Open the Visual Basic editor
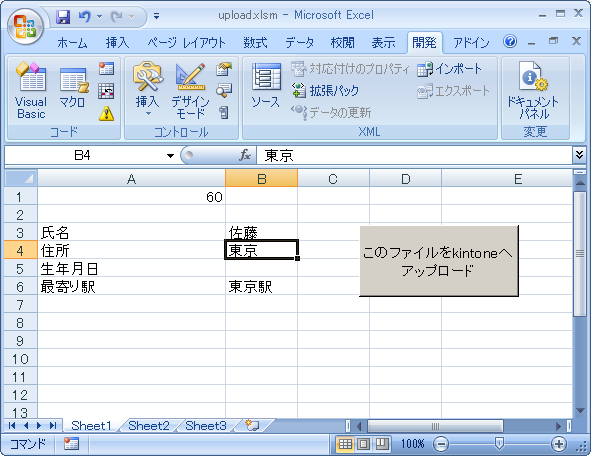Screen dimensions: 591x456 [x=31, y=90]
